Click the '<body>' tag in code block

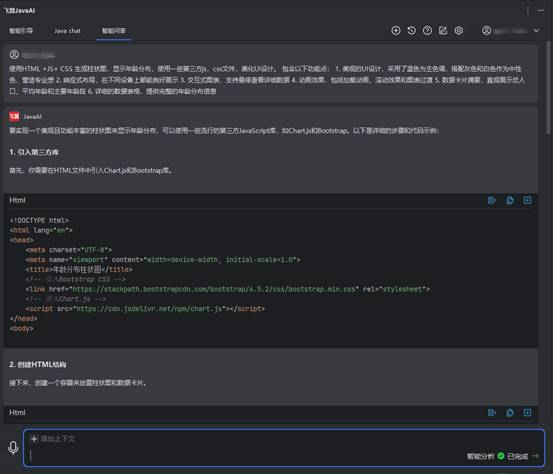(x=22, y=328)
